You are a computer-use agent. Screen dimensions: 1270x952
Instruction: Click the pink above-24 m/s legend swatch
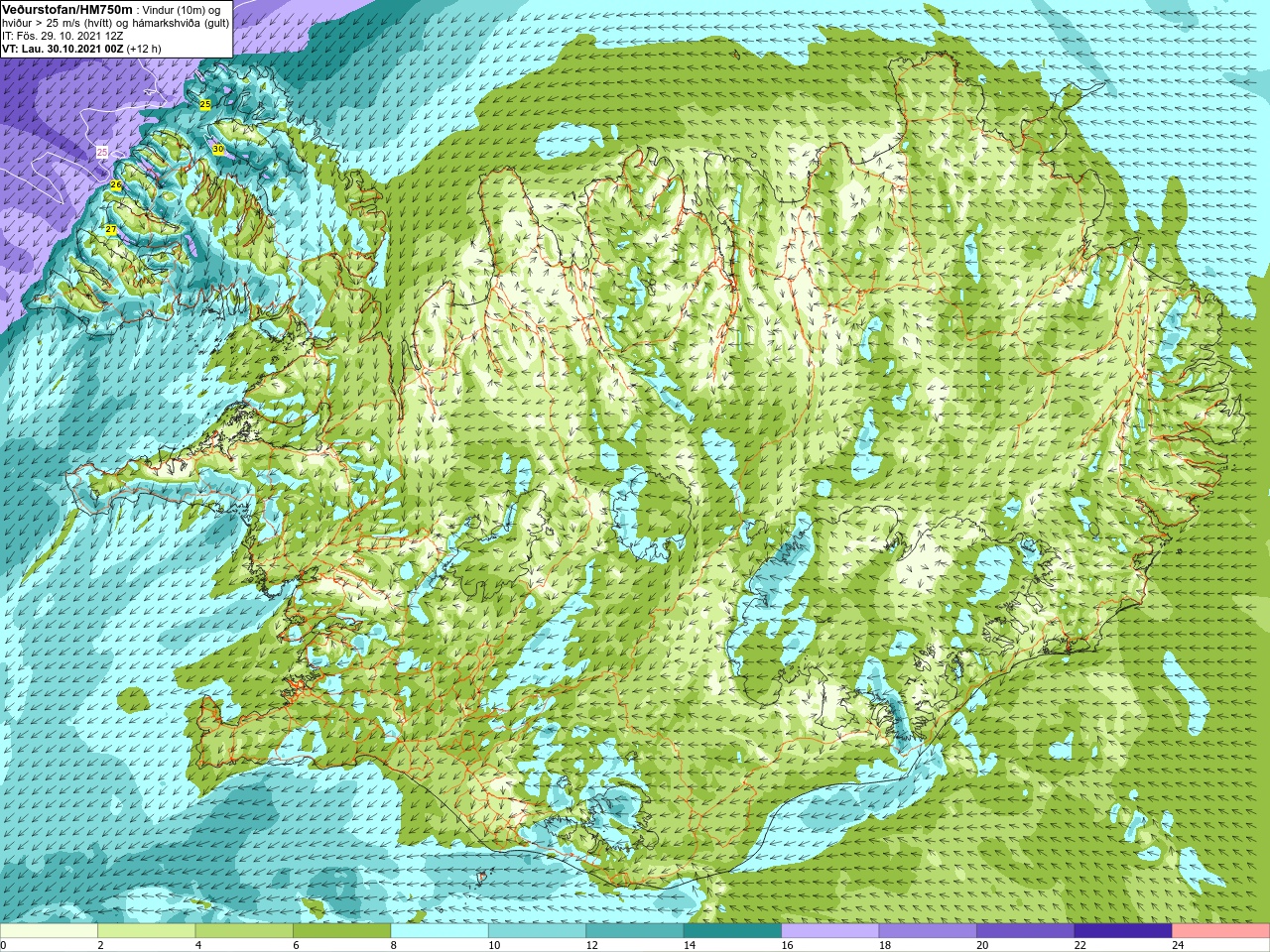(1221, 931)
